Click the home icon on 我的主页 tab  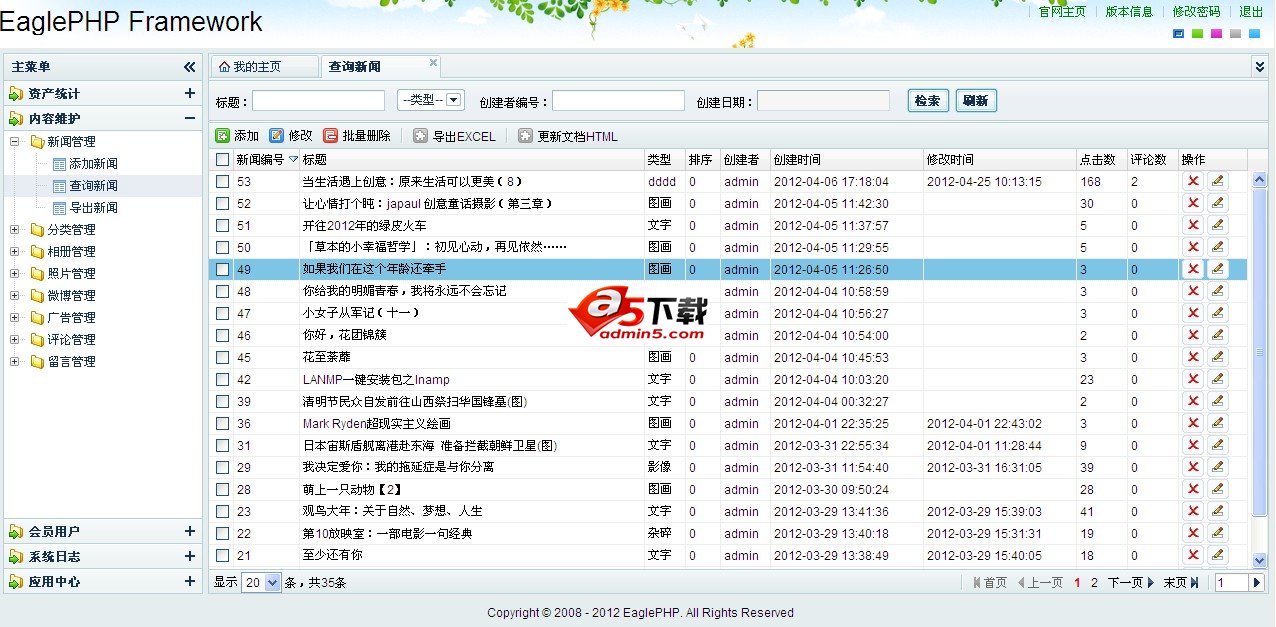[x=224, y=67]
